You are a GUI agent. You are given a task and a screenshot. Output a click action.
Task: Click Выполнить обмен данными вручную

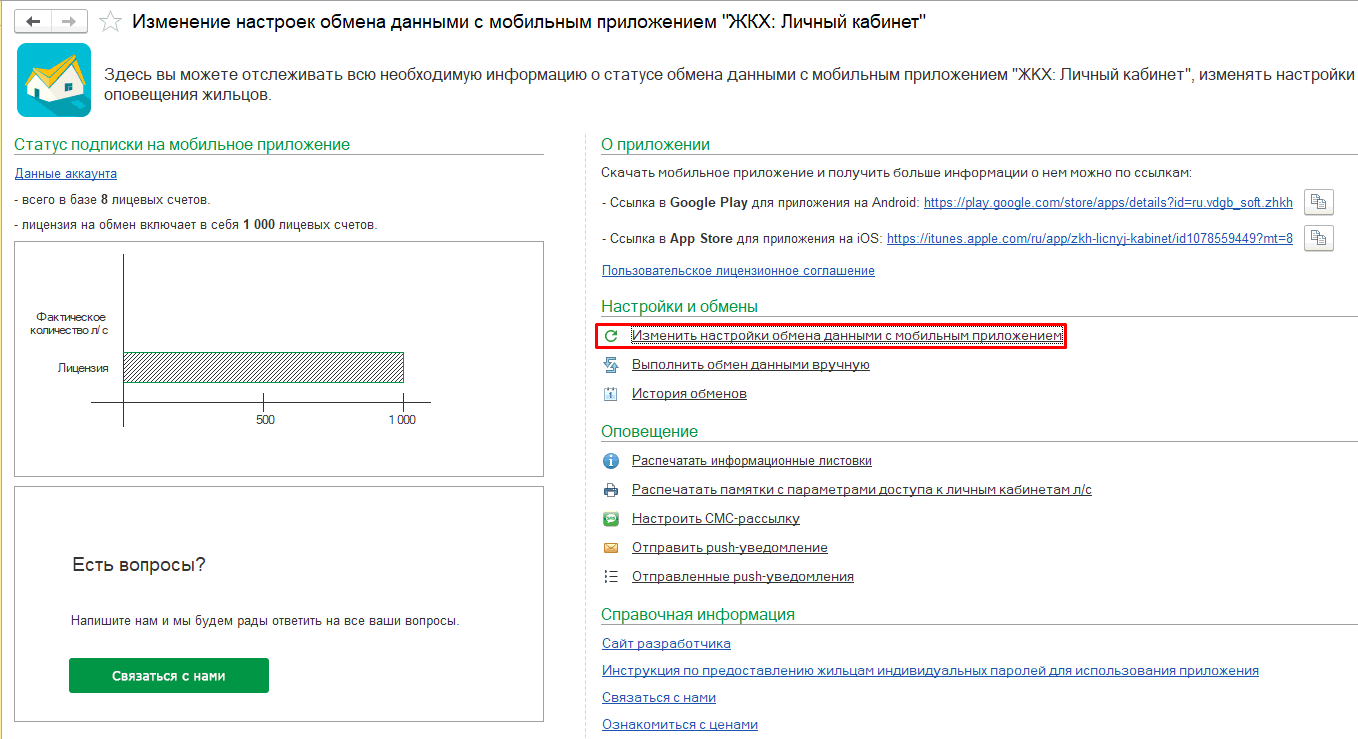[751, 365]
